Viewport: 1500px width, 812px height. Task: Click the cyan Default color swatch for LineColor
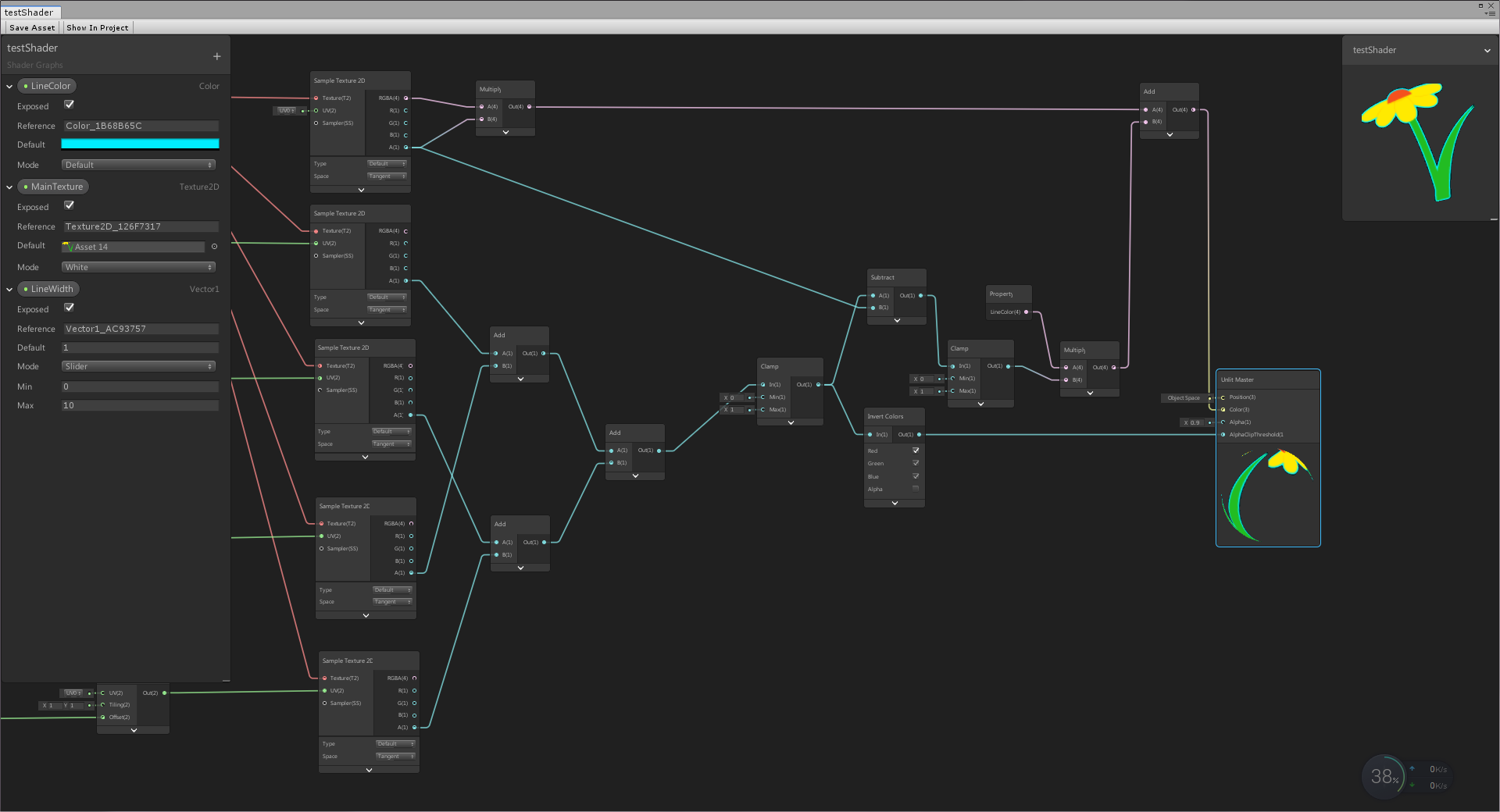pos(140,144)
